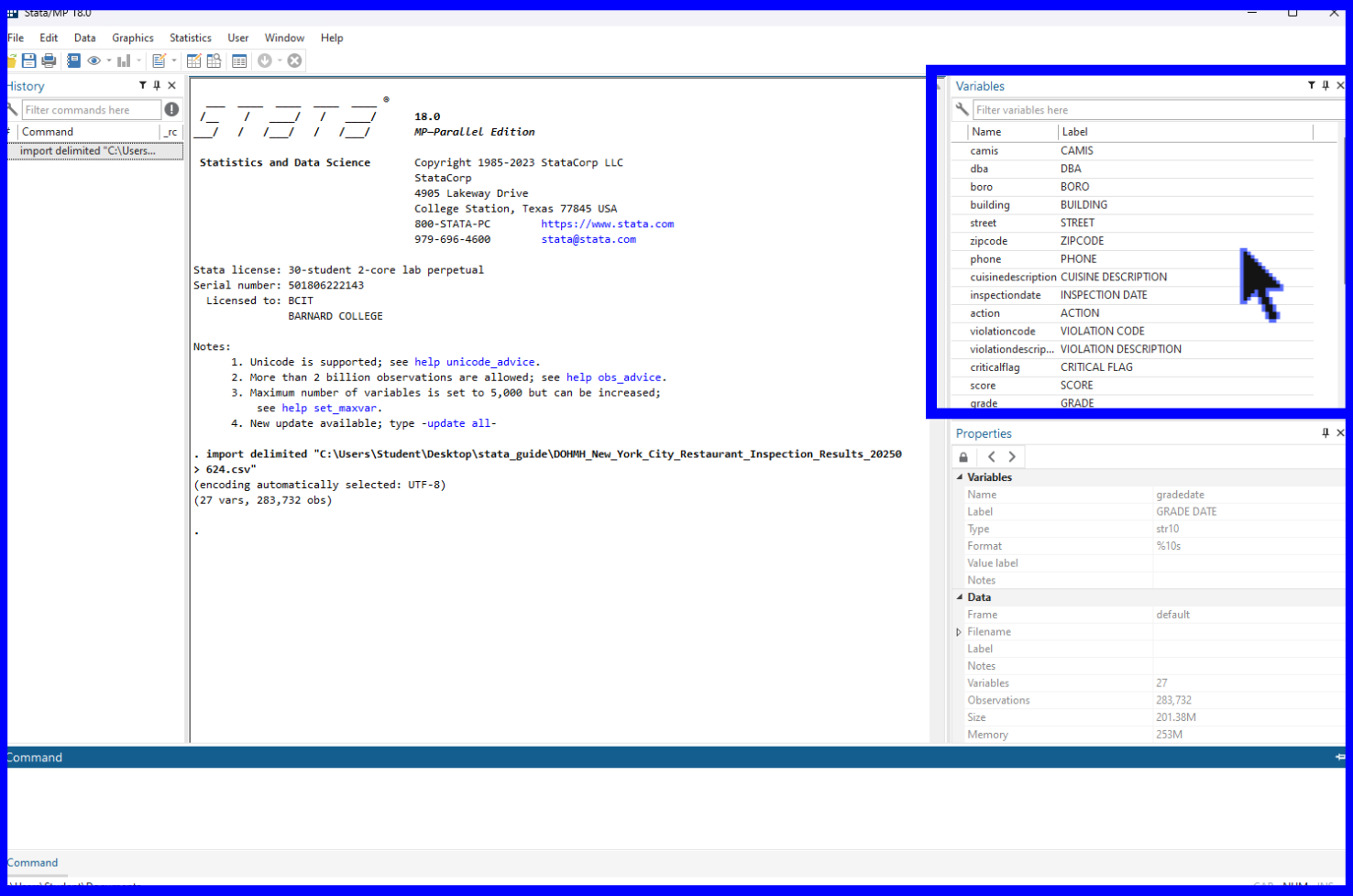The height and width of the screenshot is (896, 1353).
Task: Collapse the Variables section in Properties
Action: [x=960, y=477]
